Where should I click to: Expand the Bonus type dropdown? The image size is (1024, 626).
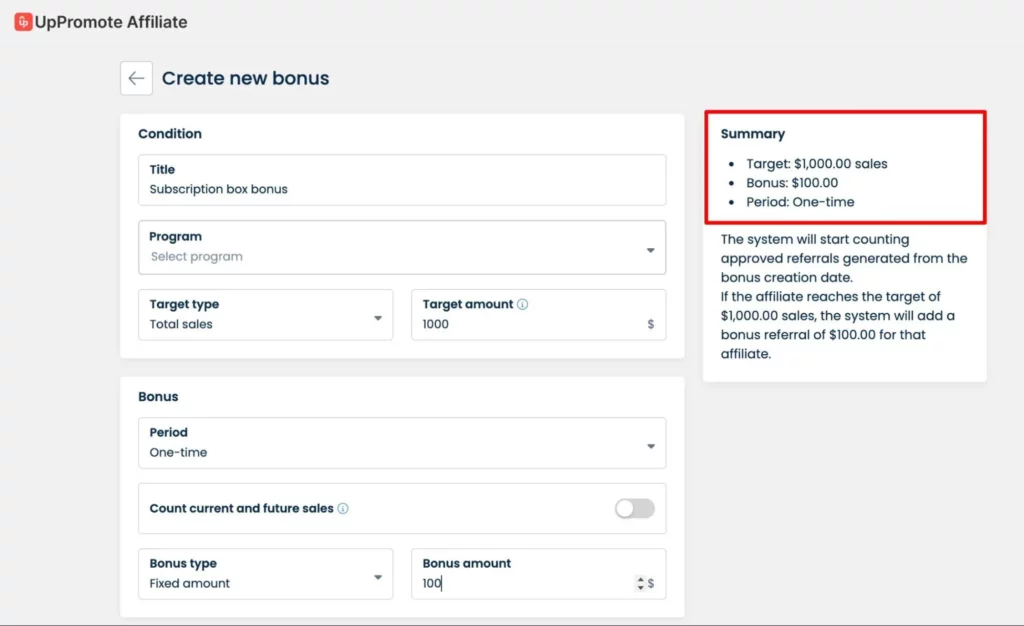[x=265, y=574]
